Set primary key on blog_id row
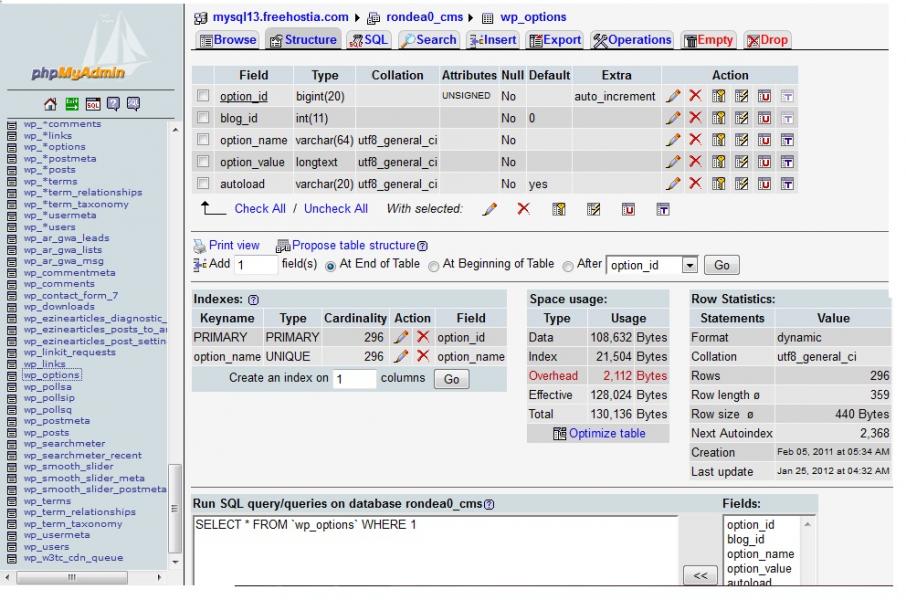Image resolution: width=906 pixels, height=600 pixels. [x=718, y=118]
